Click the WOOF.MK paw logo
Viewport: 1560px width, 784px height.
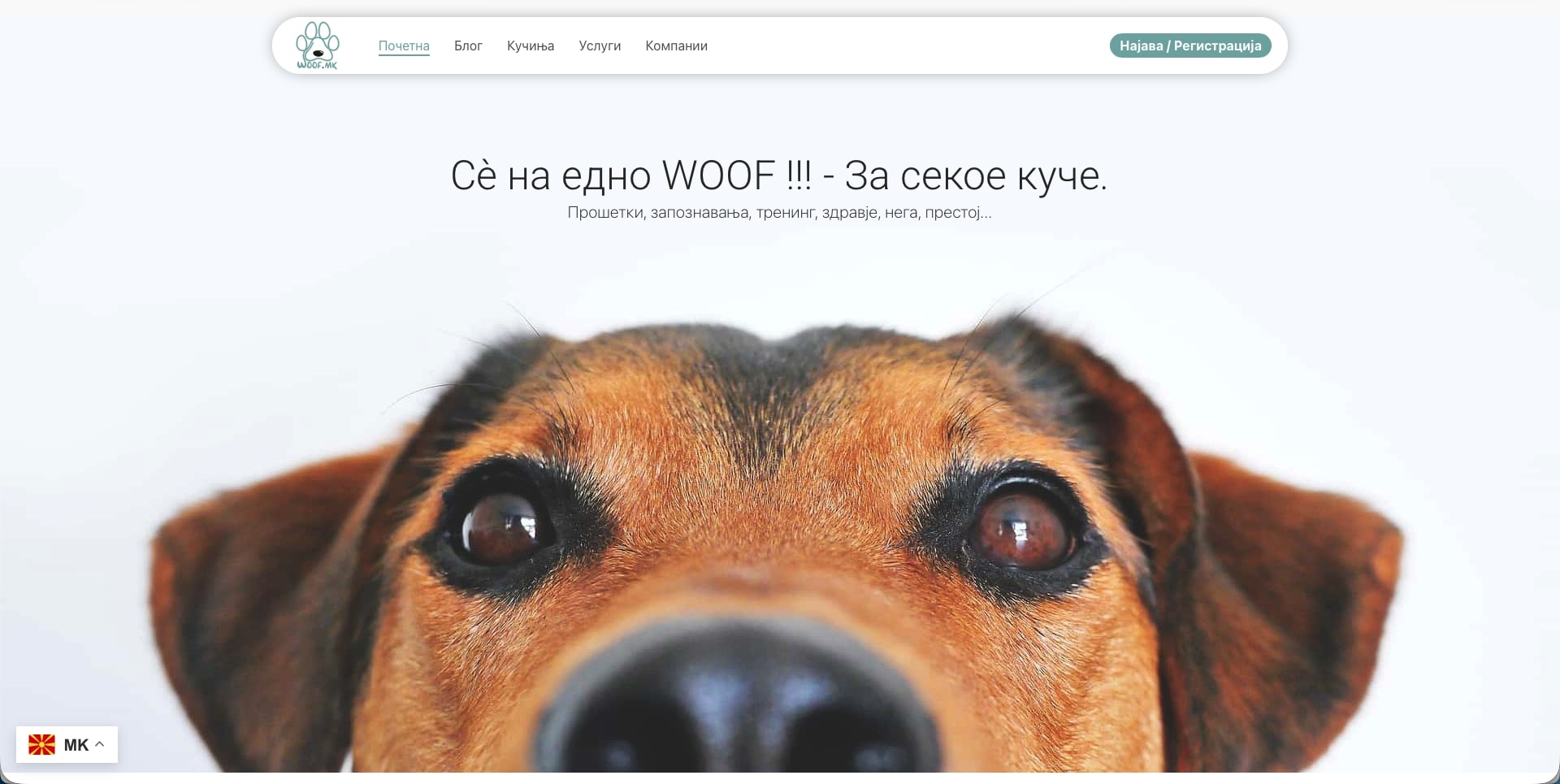[317, 45]
